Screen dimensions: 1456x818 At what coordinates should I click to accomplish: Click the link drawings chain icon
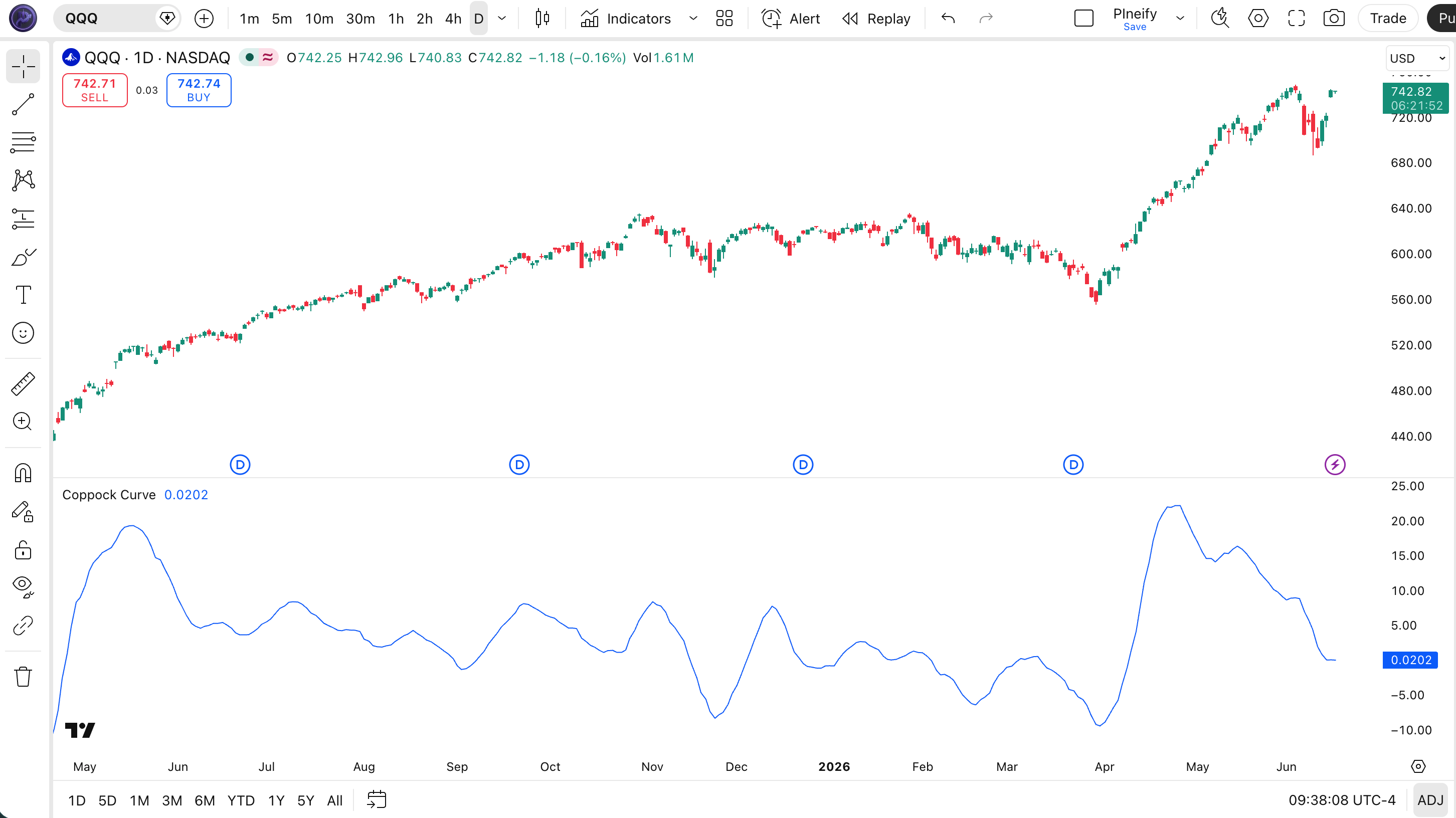pos(23,626)
